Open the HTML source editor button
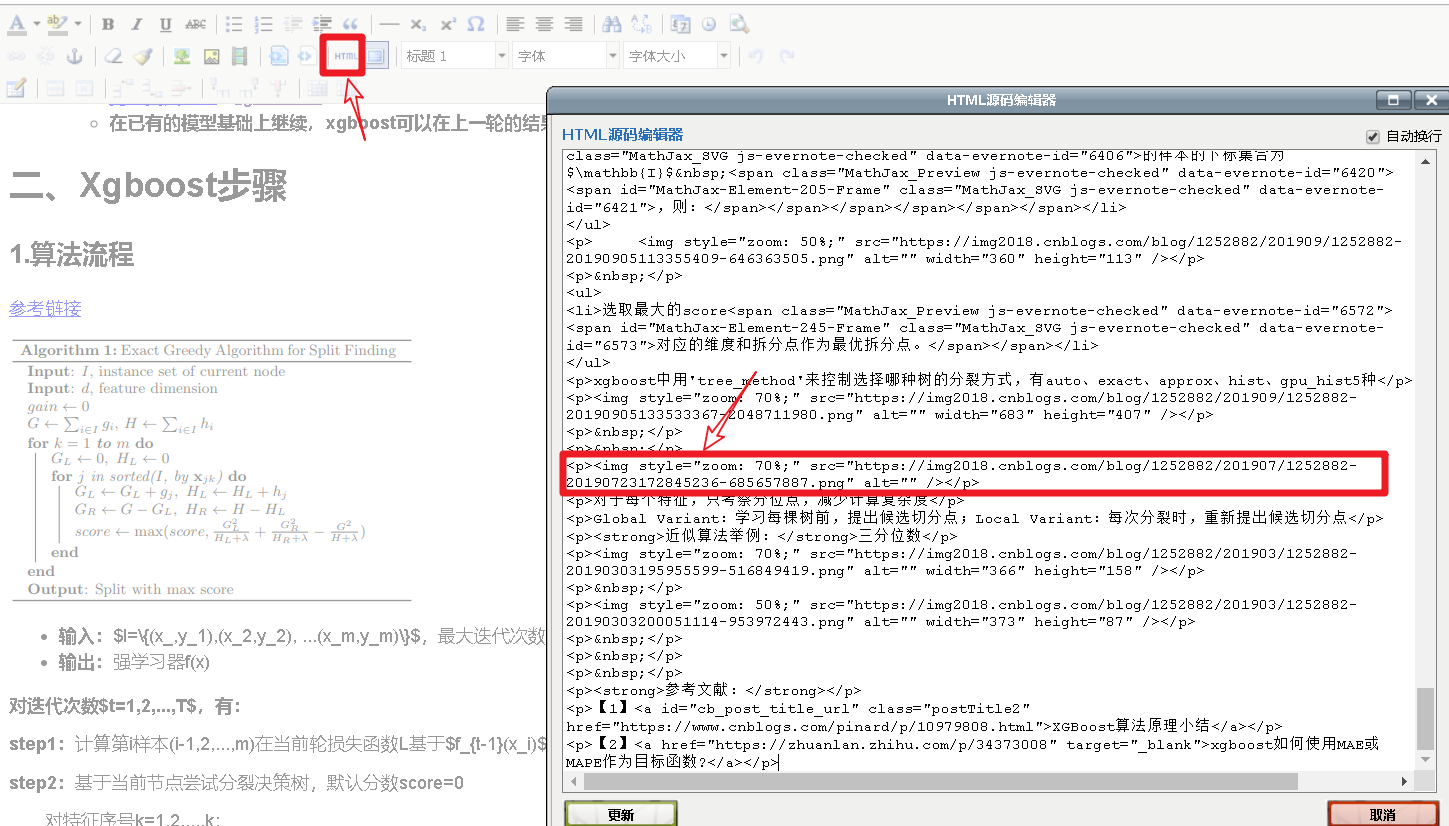1449x826 pixels. pyautogui.click(x=346, y=56)
